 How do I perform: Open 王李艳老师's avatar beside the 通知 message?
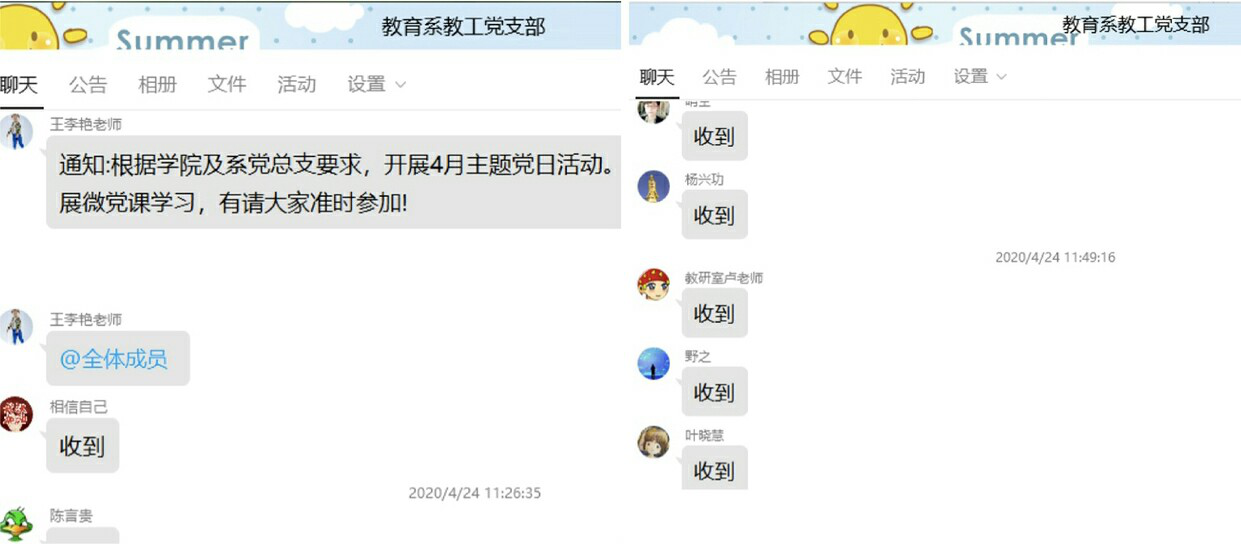click(x=16, y=131)
